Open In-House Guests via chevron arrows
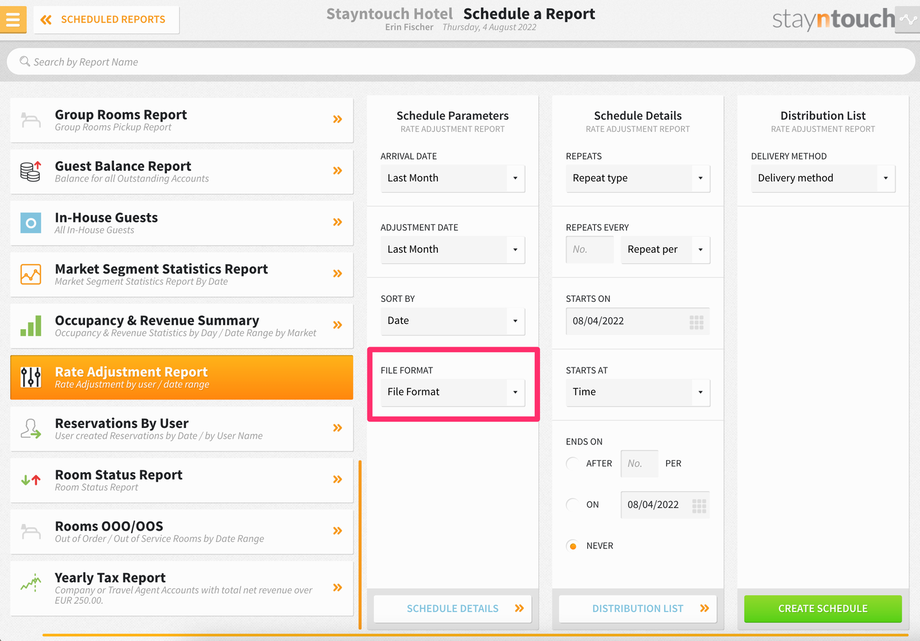920x641 pixels. [337, 222]
